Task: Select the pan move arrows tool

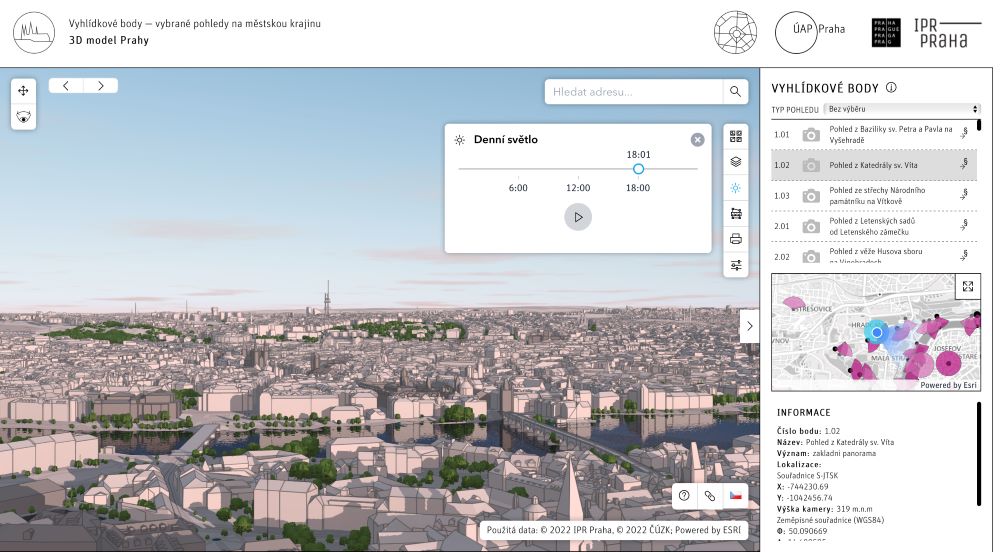Action: (x=24, y=91)
